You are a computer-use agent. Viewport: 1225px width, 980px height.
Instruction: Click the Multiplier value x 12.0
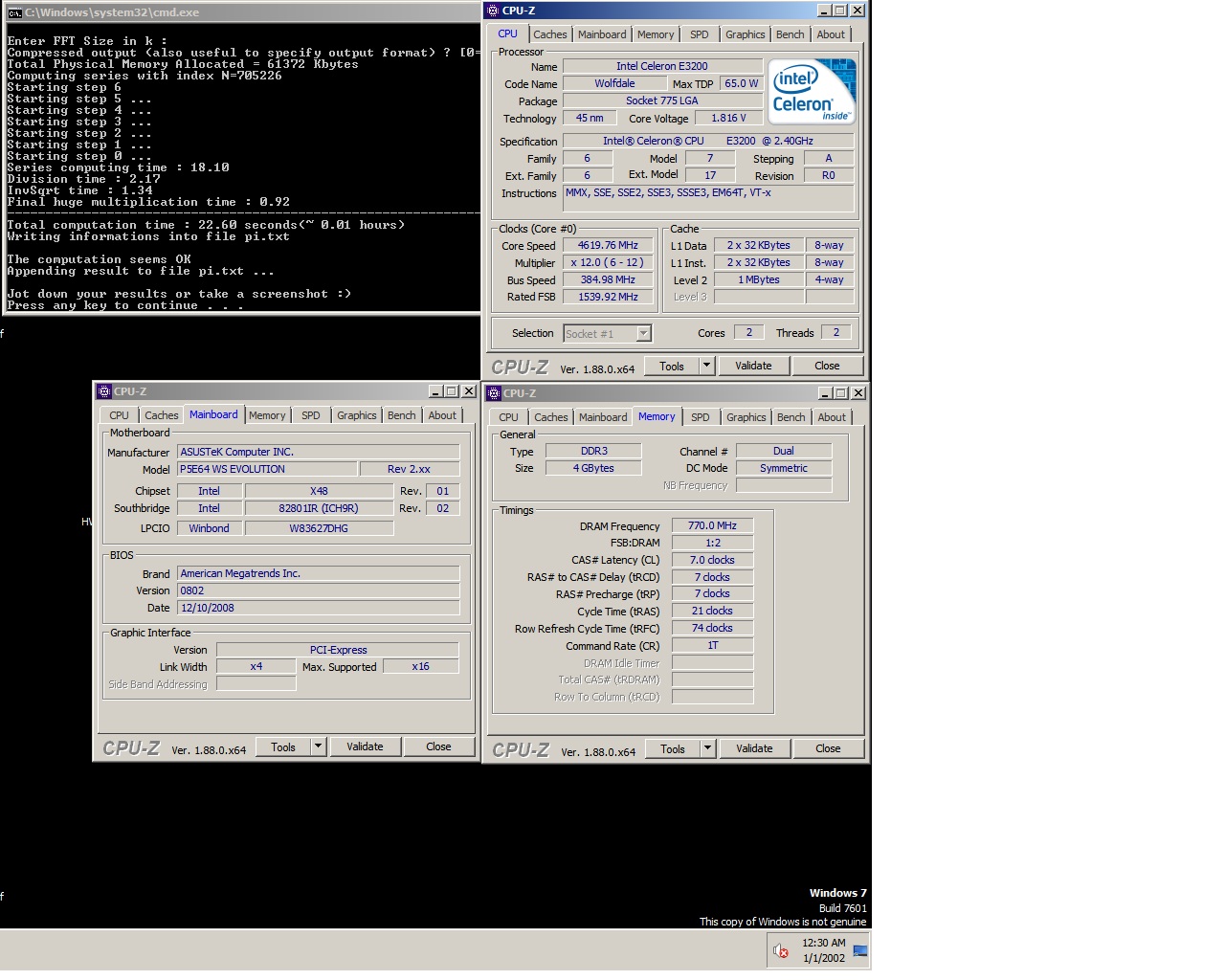(x=608, y=262)
